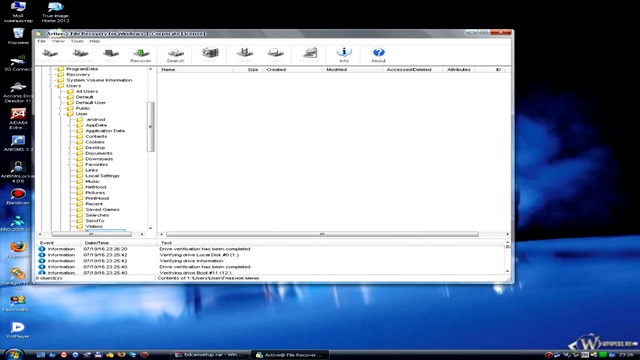Sort file list by Size column
Viewport: 640px width, 360px height.
[248, 70]
